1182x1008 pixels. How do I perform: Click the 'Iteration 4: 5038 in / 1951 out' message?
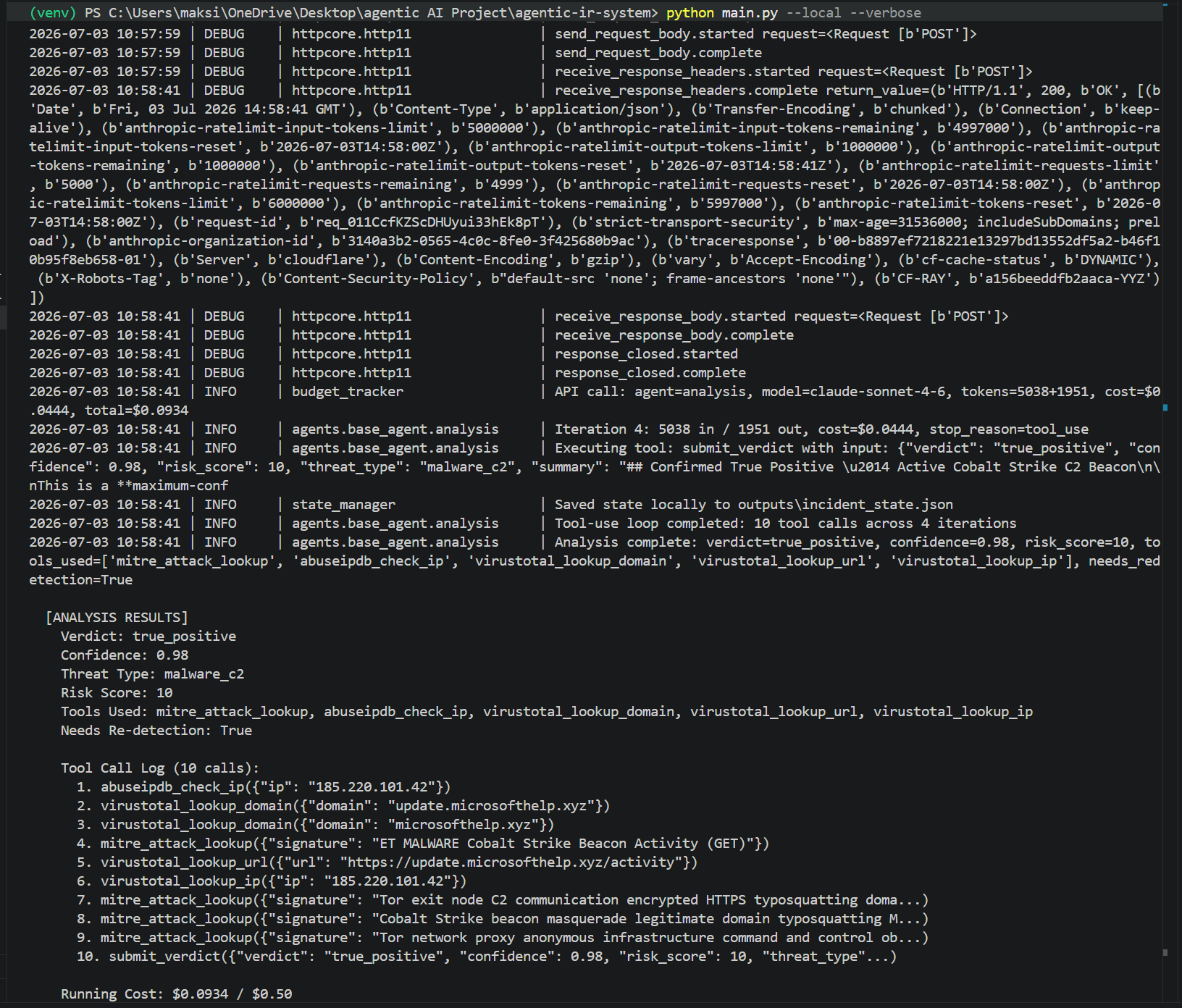821,429
